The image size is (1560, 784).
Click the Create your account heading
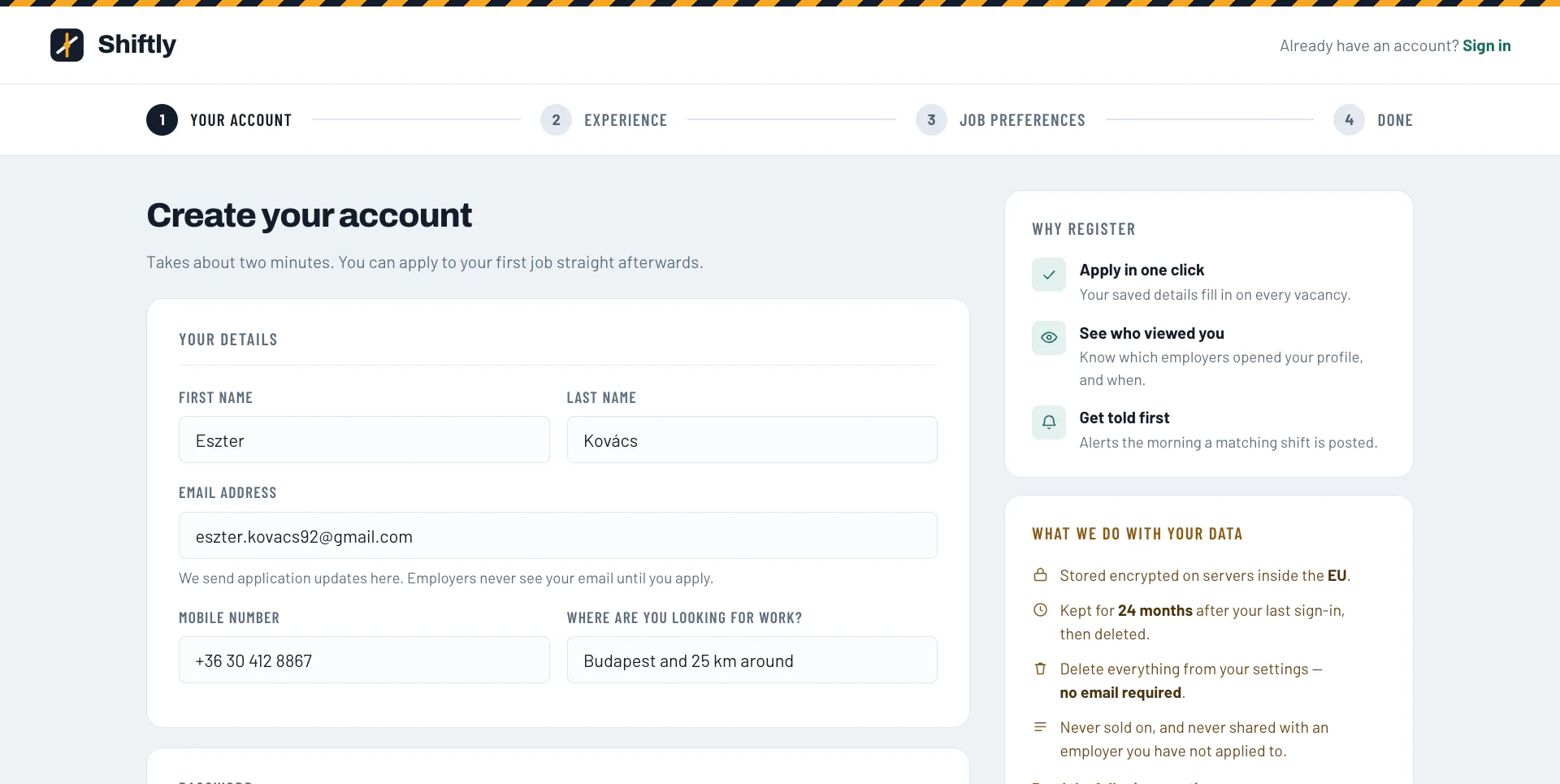(309, 215)
